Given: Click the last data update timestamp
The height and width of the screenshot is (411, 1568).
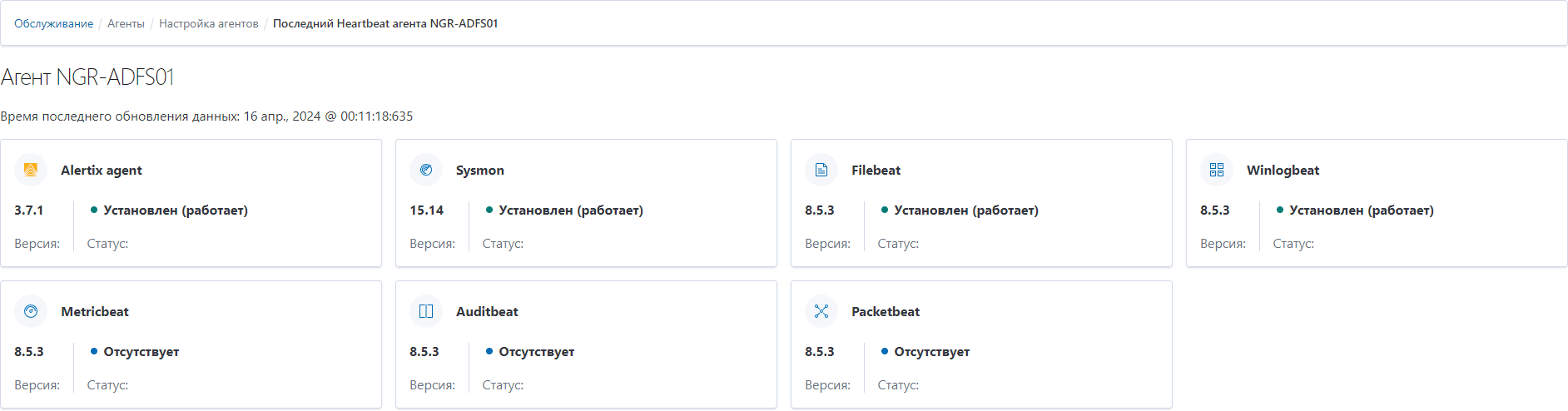Looking at the screenshot, I should tap(328, 116).
